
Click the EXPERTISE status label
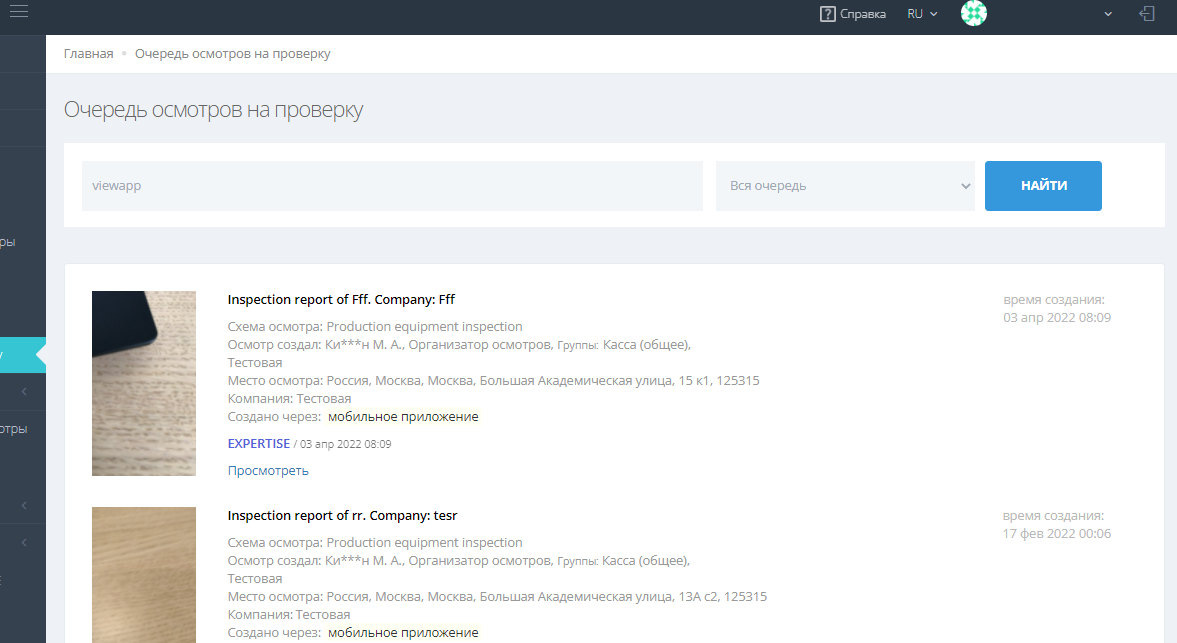pyautogui.click(x=258, y=443)
